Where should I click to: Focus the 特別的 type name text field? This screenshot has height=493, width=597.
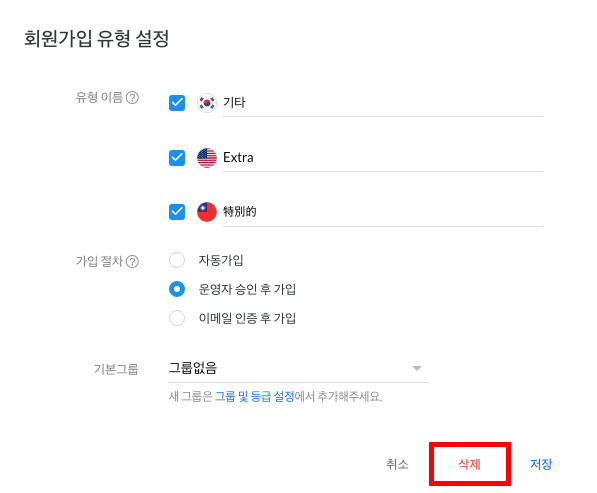click(383, 212)
